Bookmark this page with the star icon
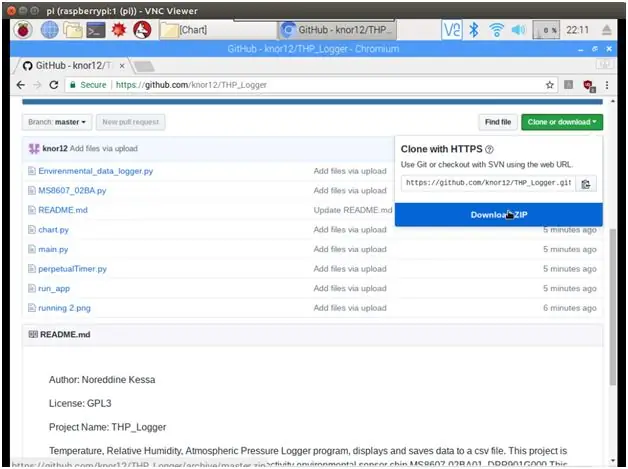Image resolution: width=628 pixels, height=469 pixels. pos(550,85)
